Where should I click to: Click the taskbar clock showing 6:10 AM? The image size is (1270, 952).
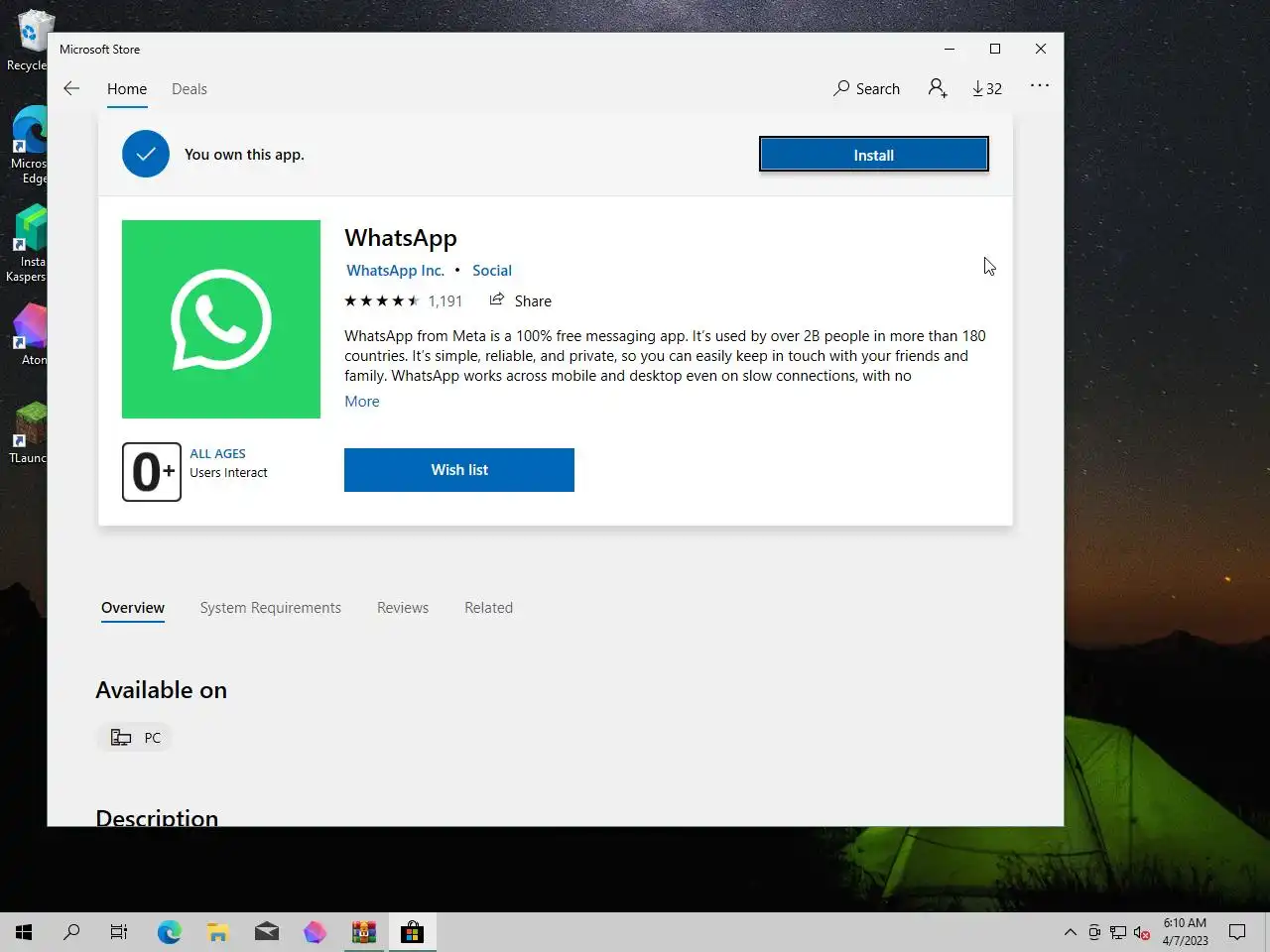1185,932
